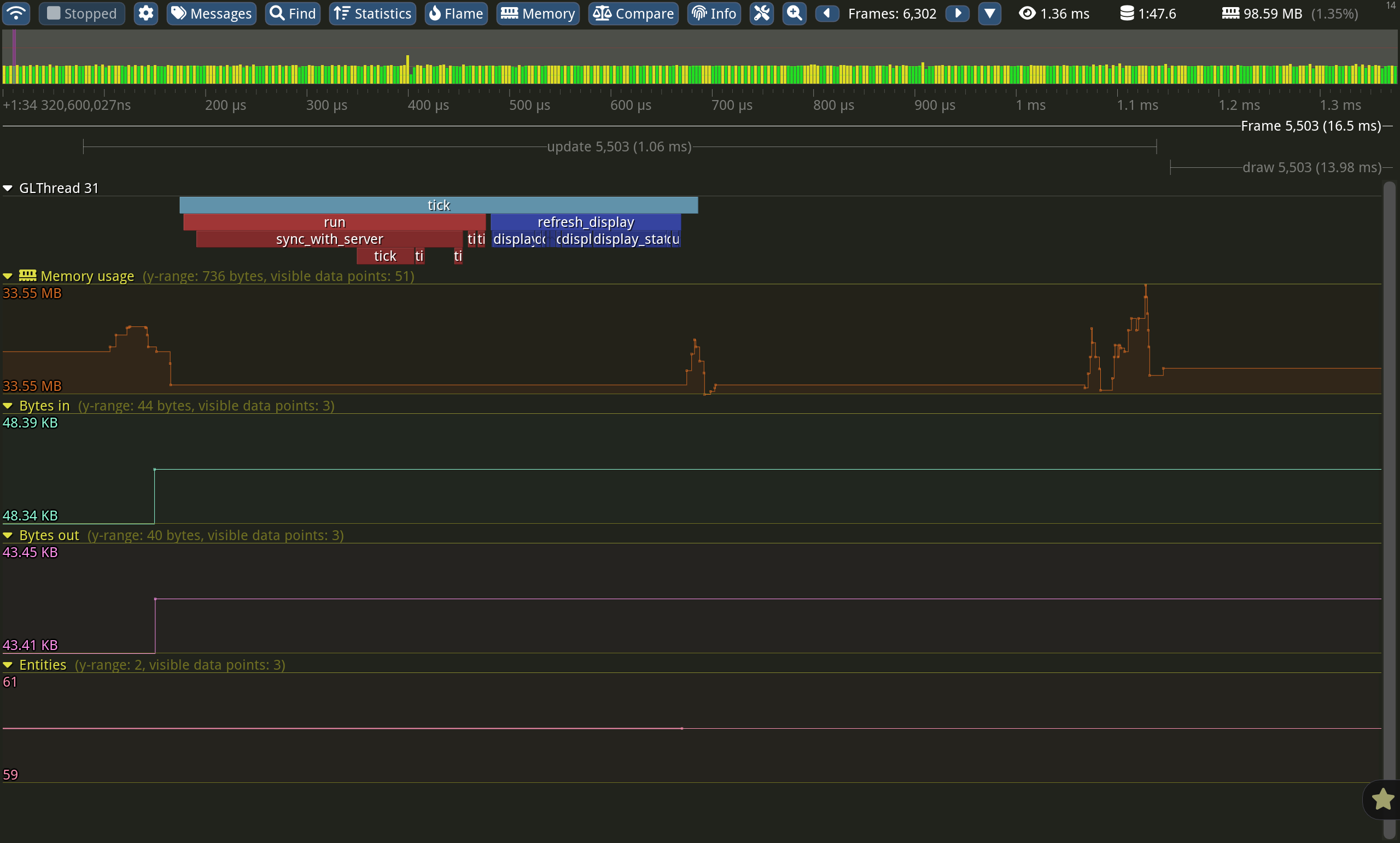Collapse the GLThread 31 section

pos(8,188)
